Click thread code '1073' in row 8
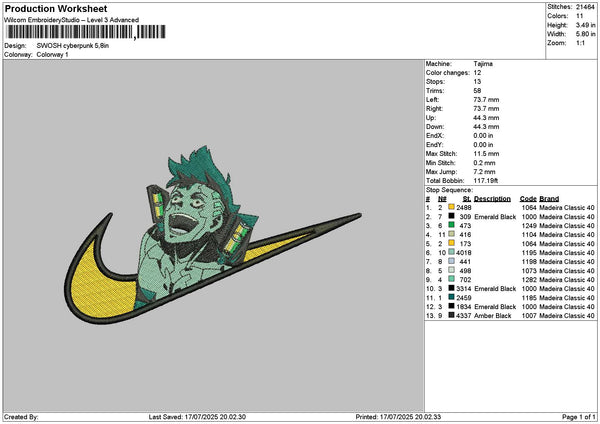Image resolution: width=600 pixels, height=424 pixels. click(529, 271)
